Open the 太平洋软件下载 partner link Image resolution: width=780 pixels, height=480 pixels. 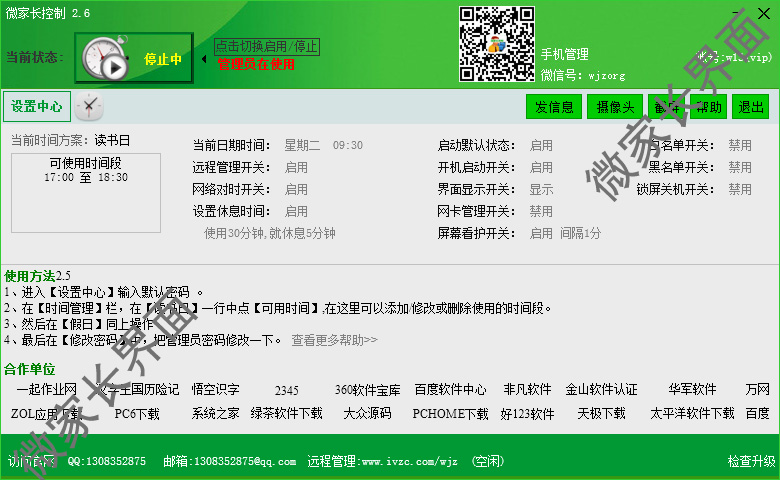click(x=692, y=413)
